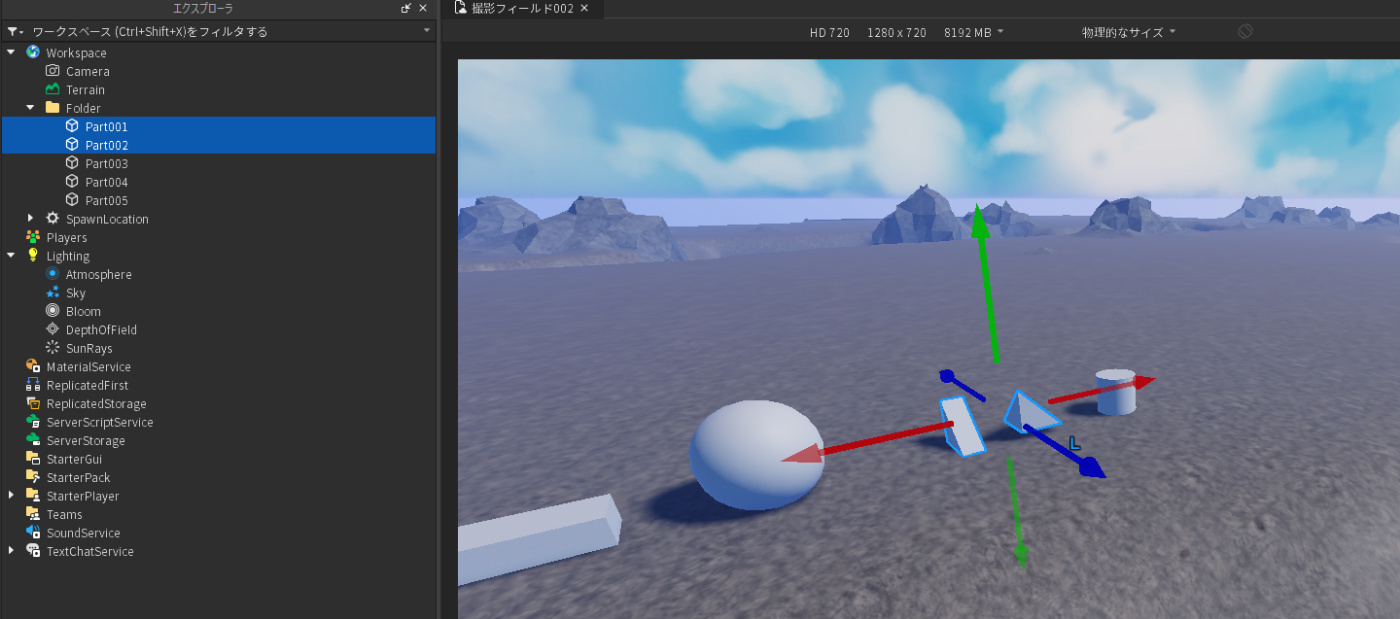This screenshot has height=619, width=1400.
Task: Collapse the Folder tree node
Action: coord(30,108)
